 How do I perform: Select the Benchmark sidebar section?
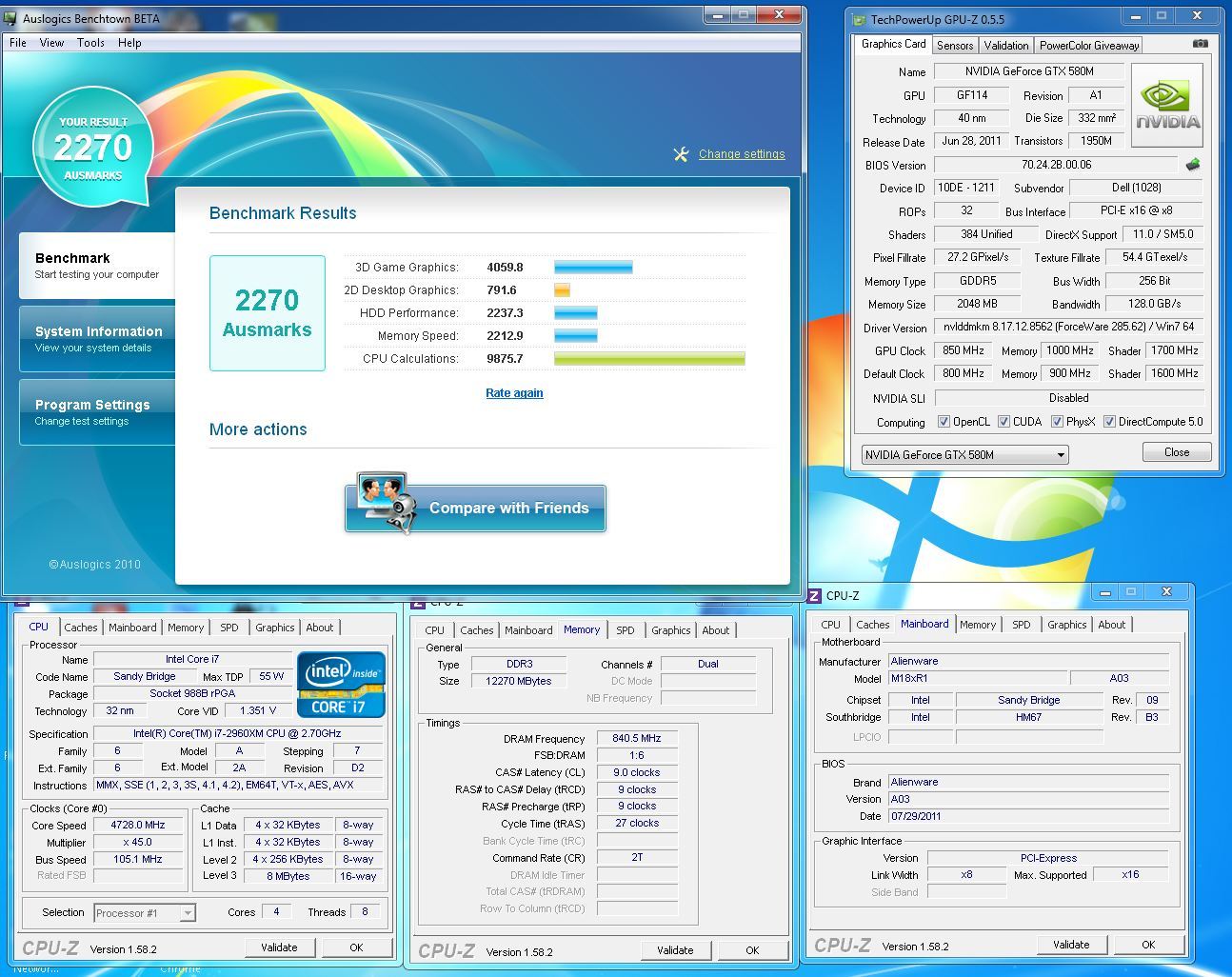(97, 266)
